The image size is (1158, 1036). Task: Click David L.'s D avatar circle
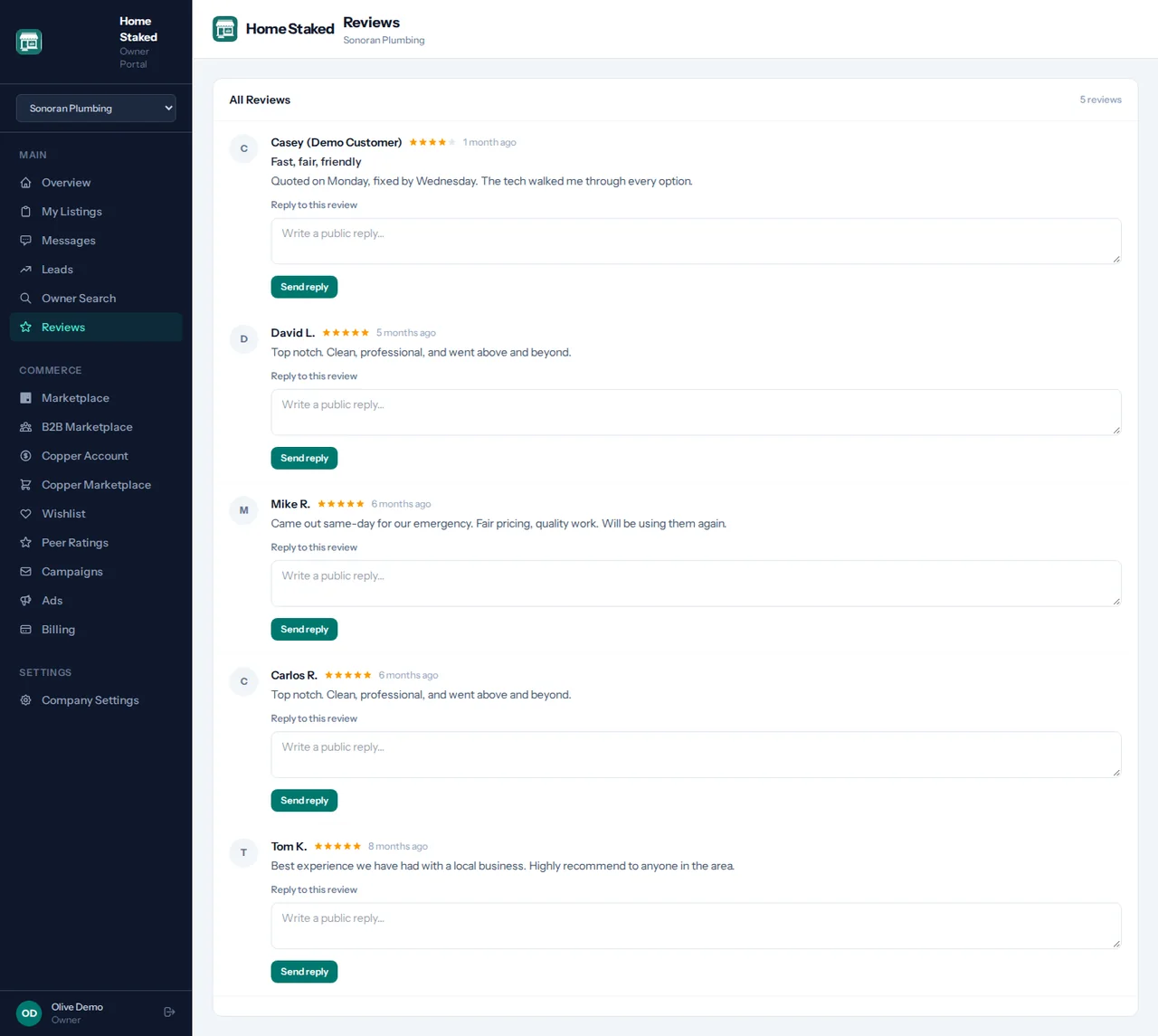point(243,339)
